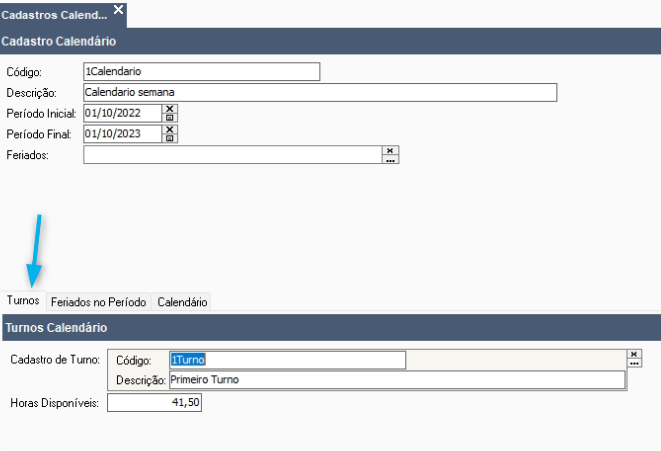Focus the Período Final date field
The image size is (661, 451).
click(x=122, y=134)
